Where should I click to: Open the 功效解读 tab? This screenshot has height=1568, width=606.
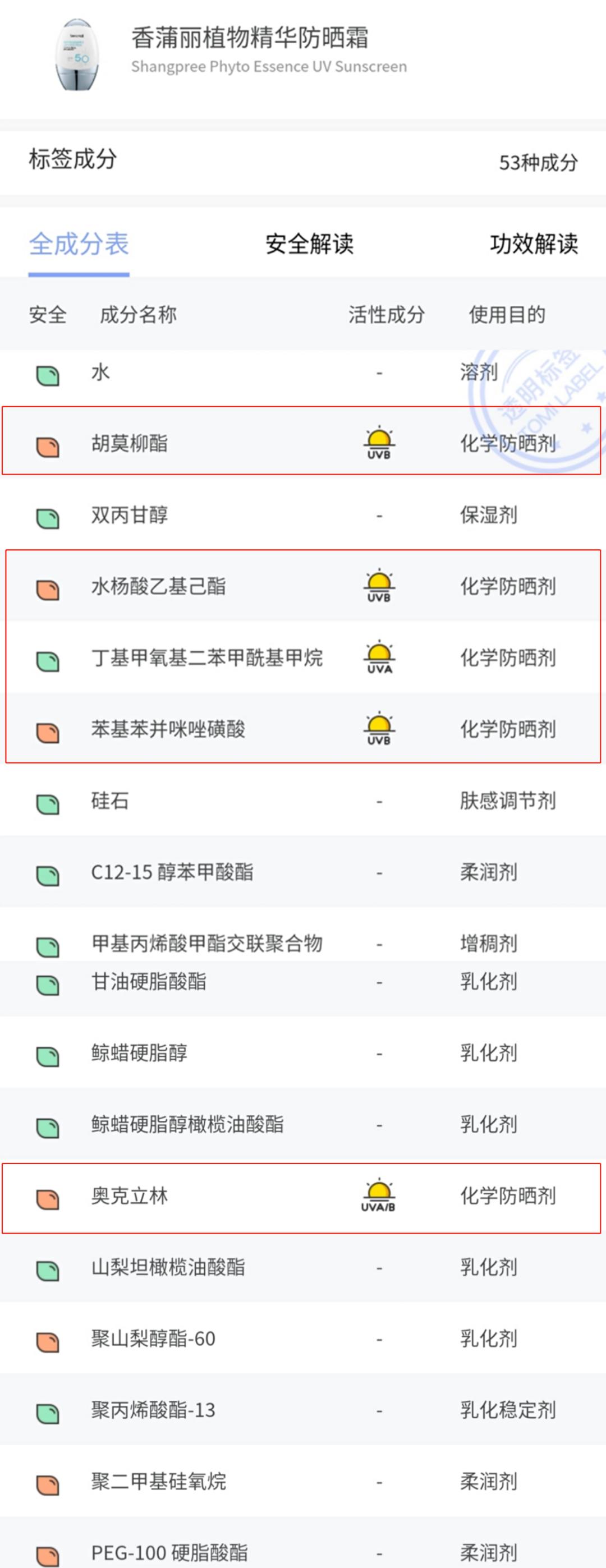click(534, 243)
